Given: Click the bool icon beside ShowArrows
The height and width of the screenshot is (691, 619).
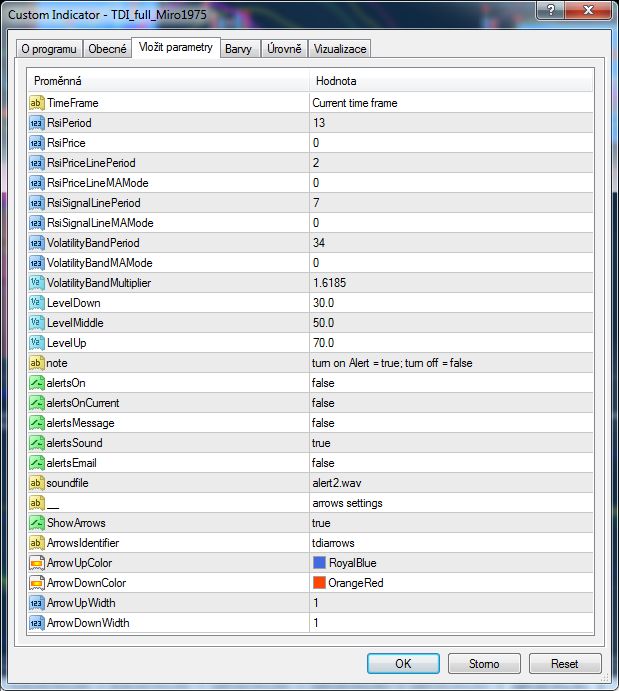Looking at the screenshot, I should (37, 523).
